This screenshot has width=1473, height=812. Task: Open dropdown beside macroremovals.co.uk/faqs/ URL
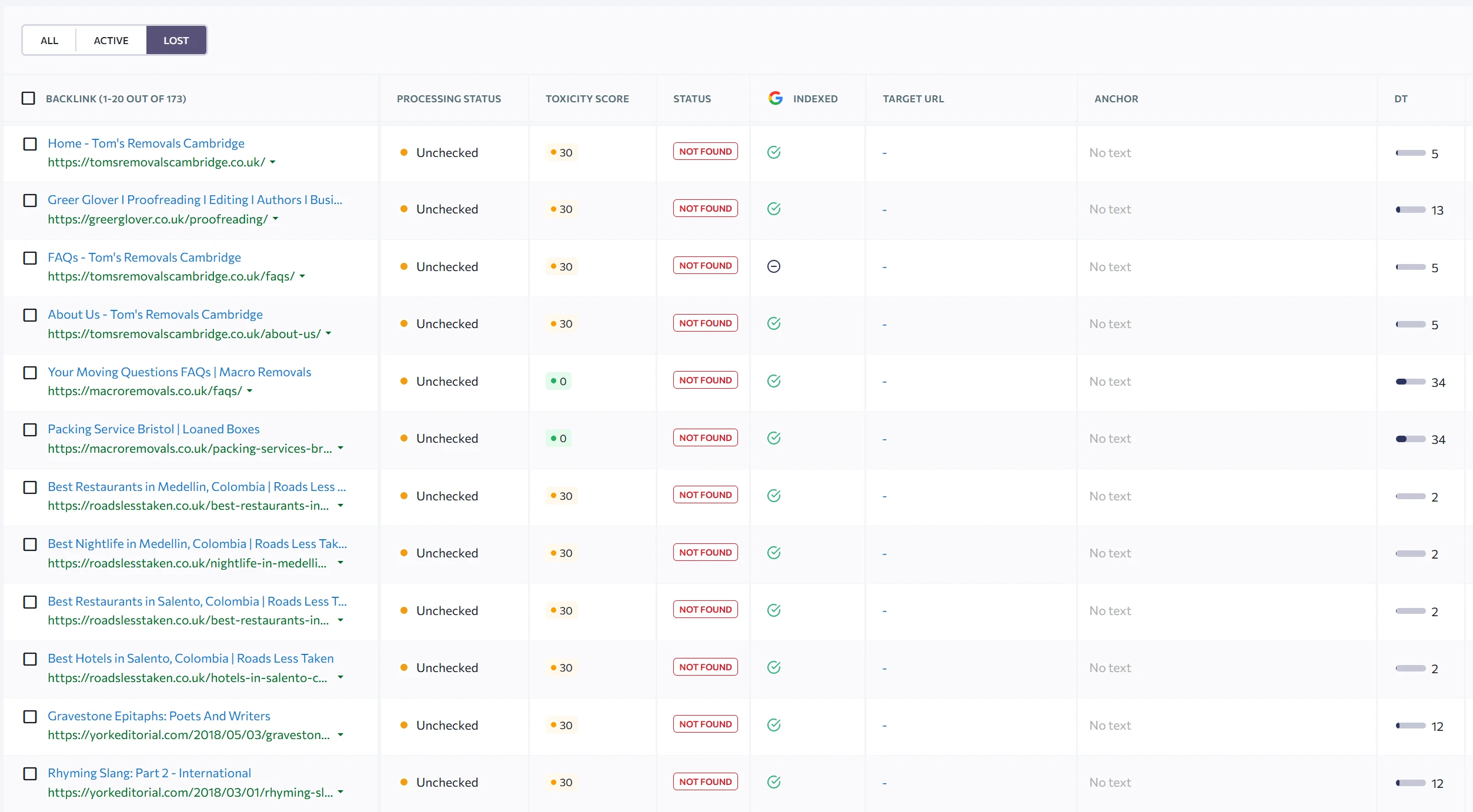click(249, 391)
